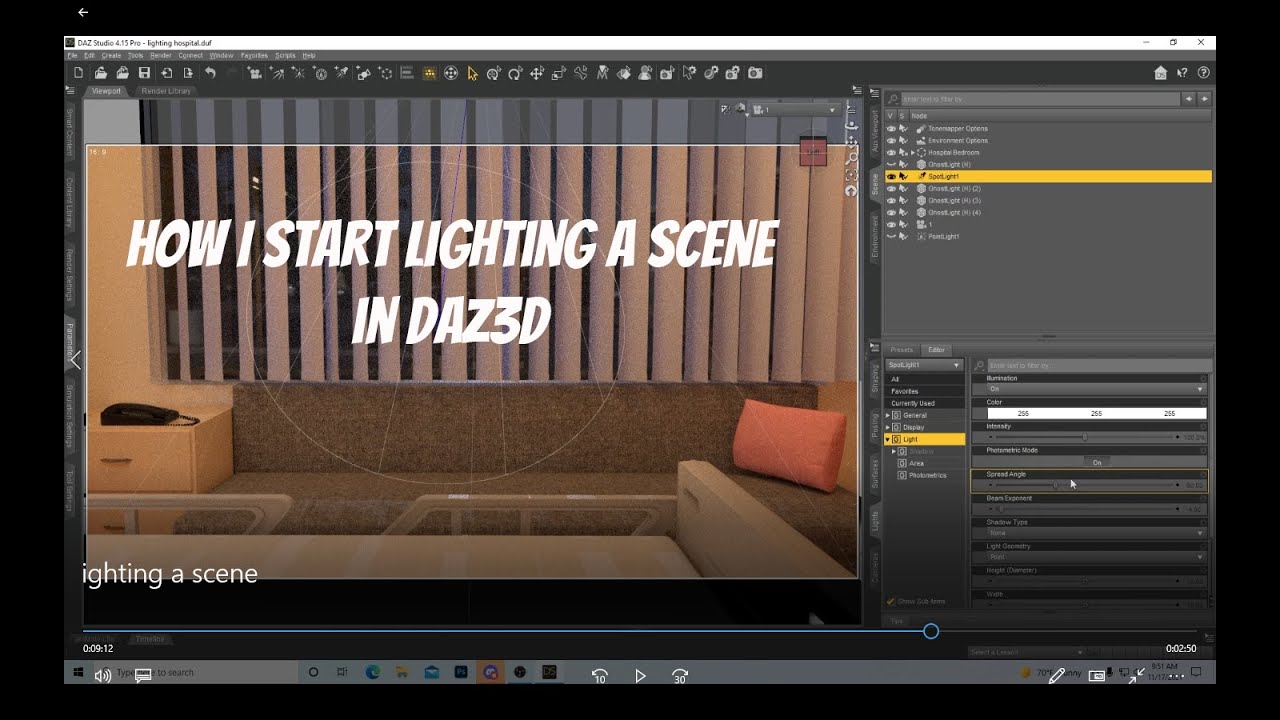Viewport: 1280px width, 720px height.
Task: Skip back 10 seconds in video player
Action: coord(600,675)
